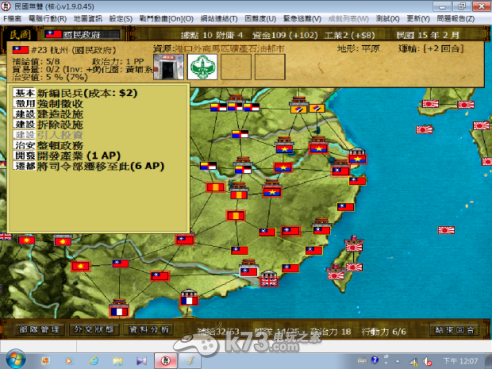Select 強制徵收 requisition action
492x369 pixels.
pyautogui.click(x=48, y=104)
